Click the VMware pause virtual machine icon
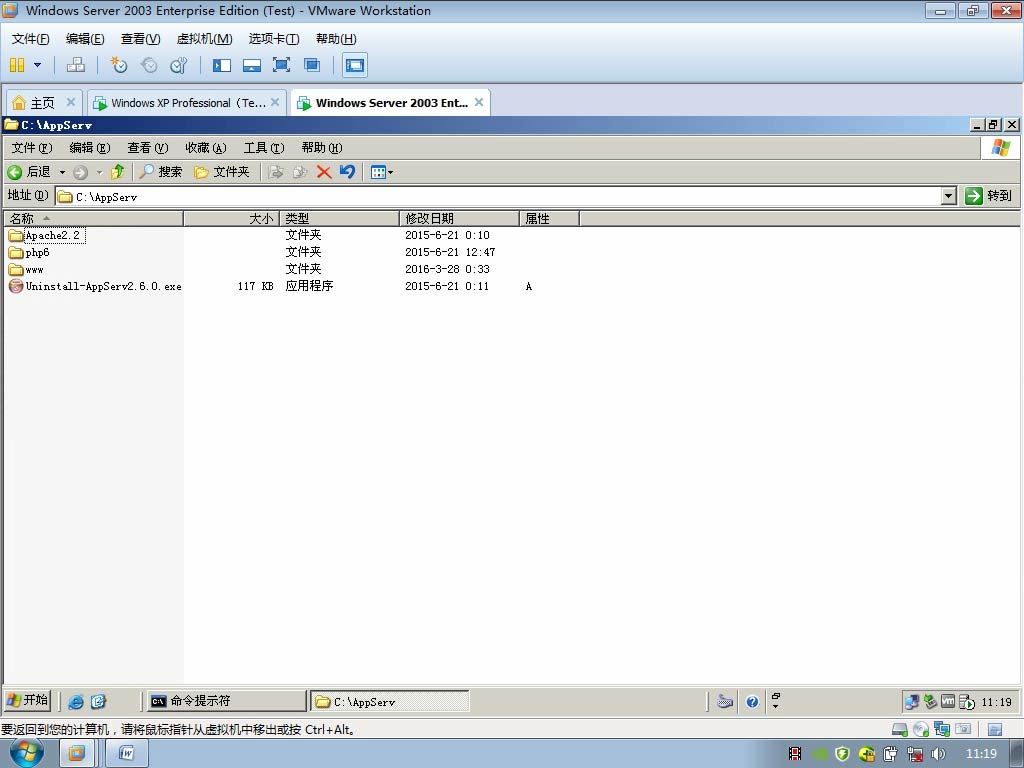 pyautogui.click(x=17, y=65)
